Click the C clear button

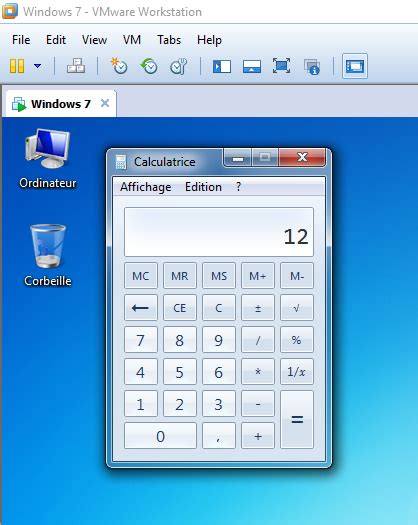click(x=219, y=308)
